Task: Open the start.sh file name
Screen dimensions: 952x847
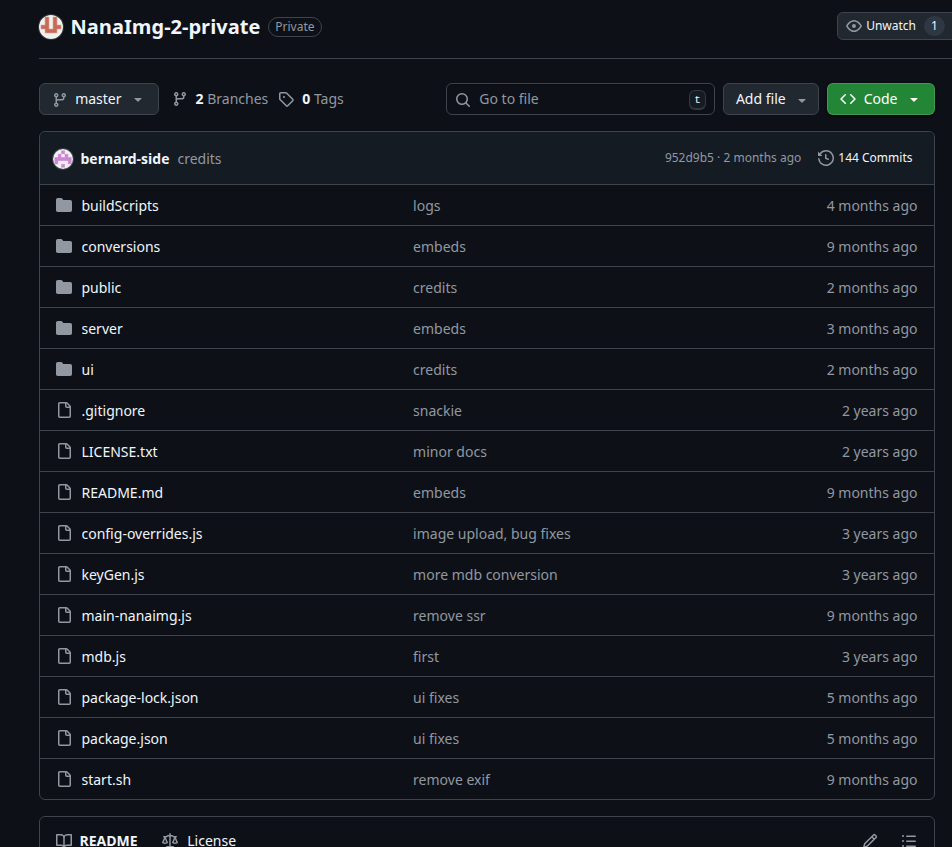Action: click(x=106, y=780)
